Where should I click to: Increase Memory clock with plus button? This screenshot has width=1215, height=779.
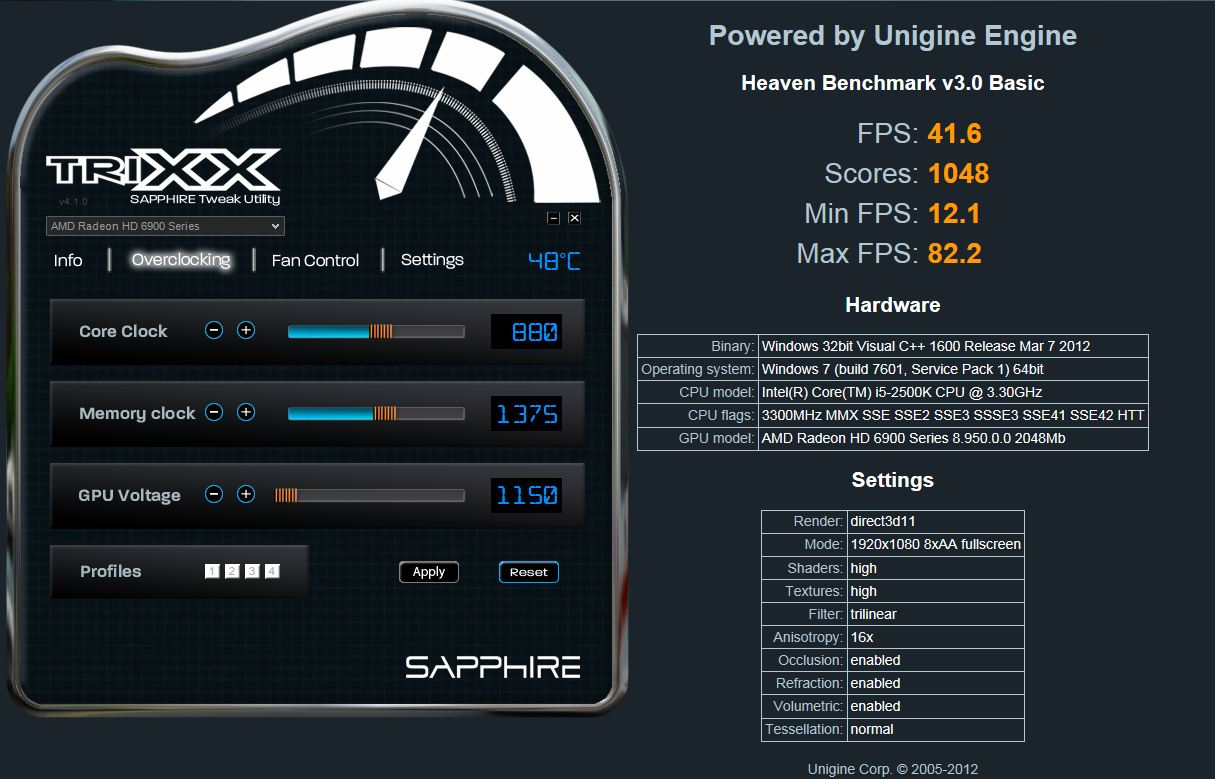[246, 412]
